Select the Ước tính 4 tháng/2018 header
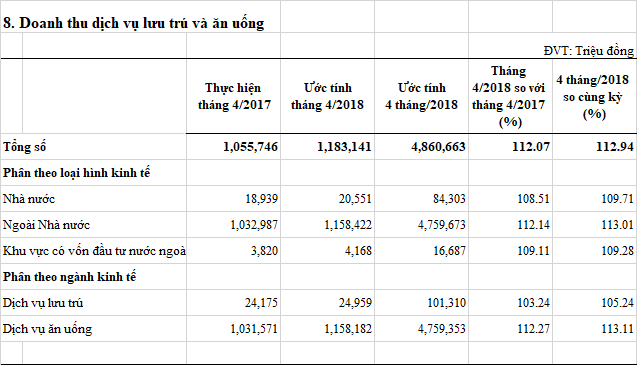637x365 pixels. pyautogui.click(x=421, y=96)
